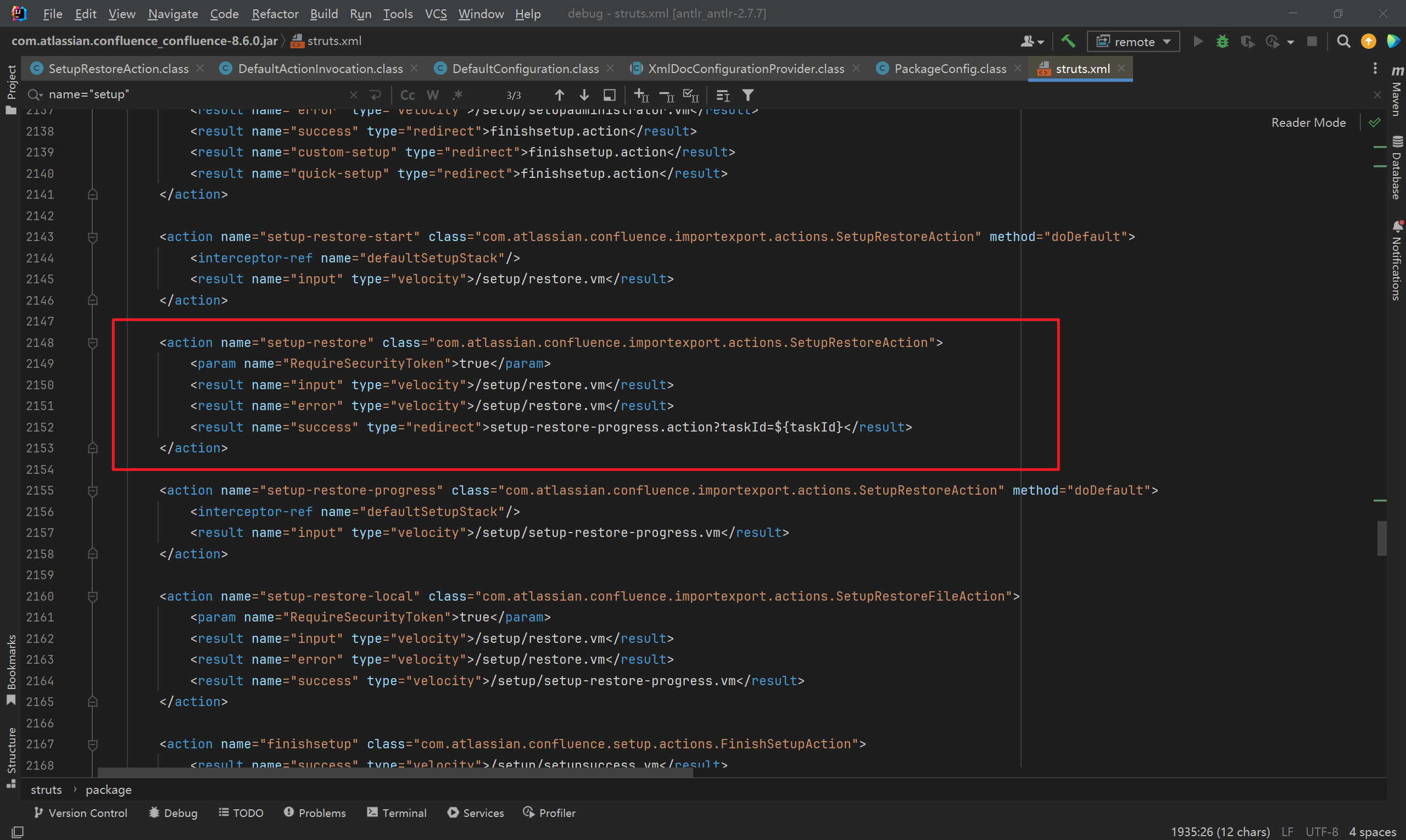Click the name="setup" search input field
1406x840 pixels.
coord(196,95)
